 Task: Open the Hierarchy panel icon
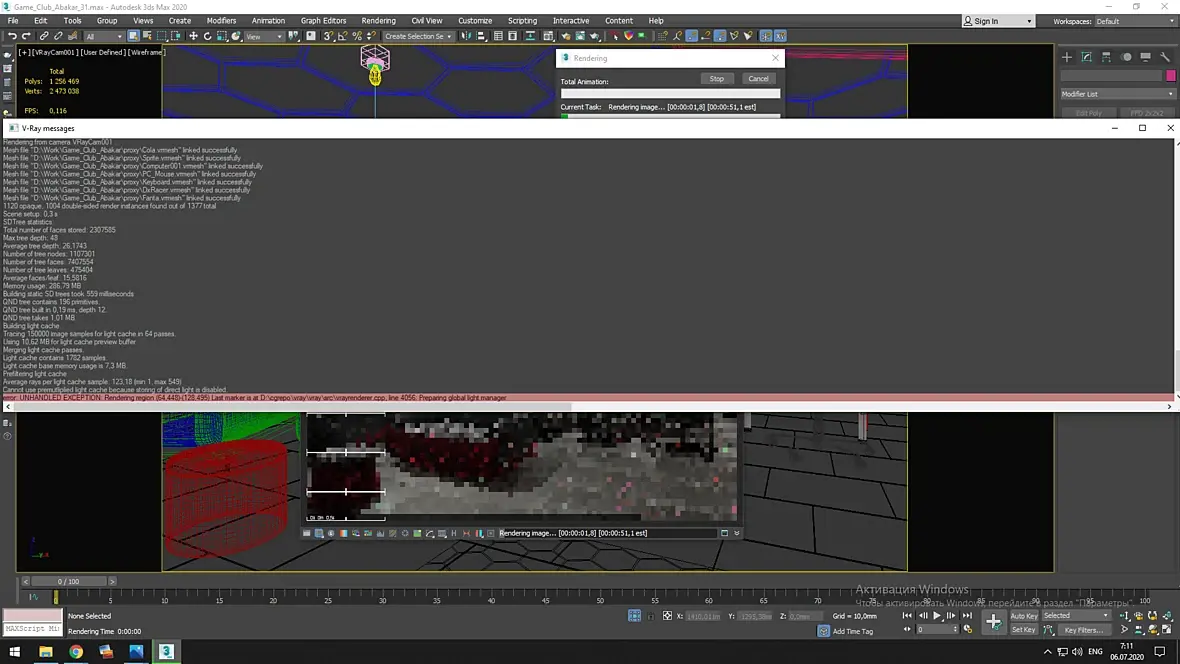coord(1106,57)
